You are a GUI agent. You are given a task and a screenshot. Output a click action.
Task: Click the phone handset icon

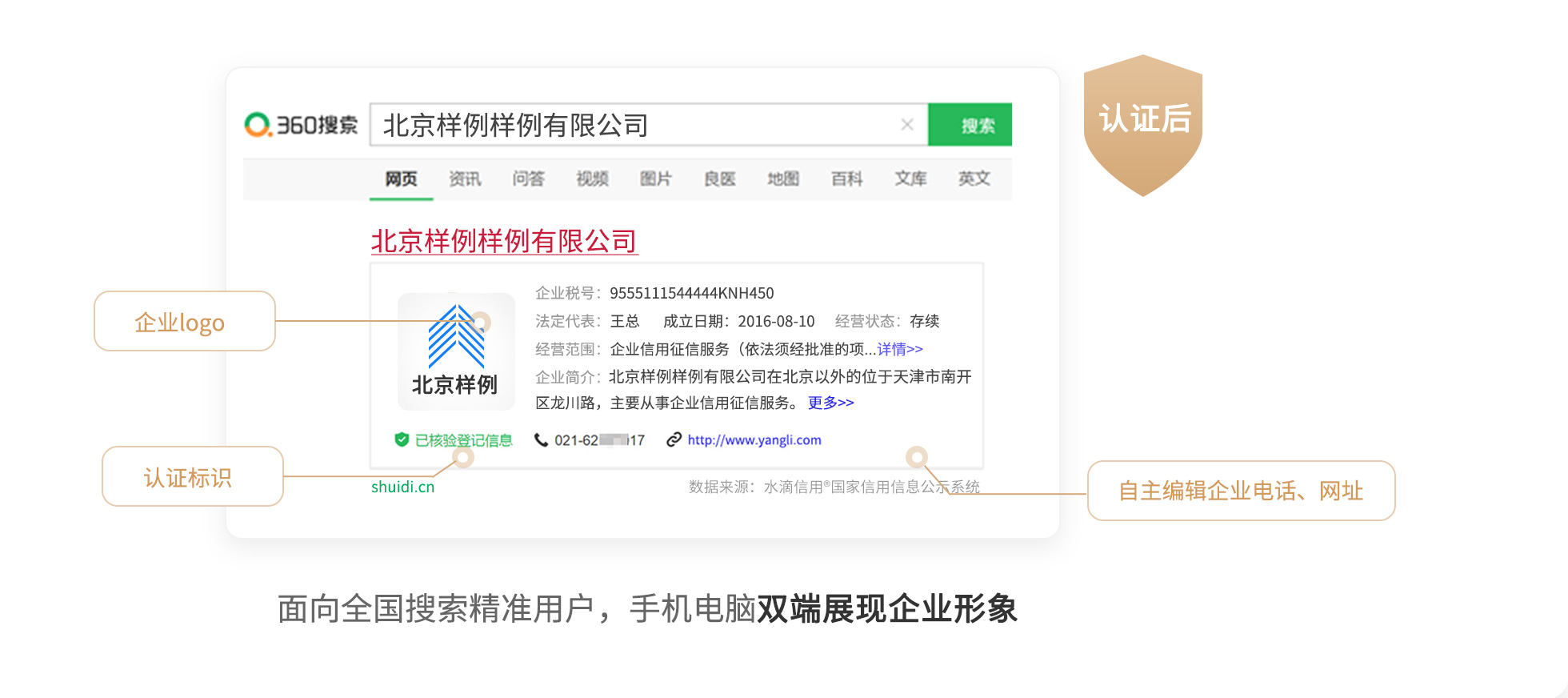point(542,439)
